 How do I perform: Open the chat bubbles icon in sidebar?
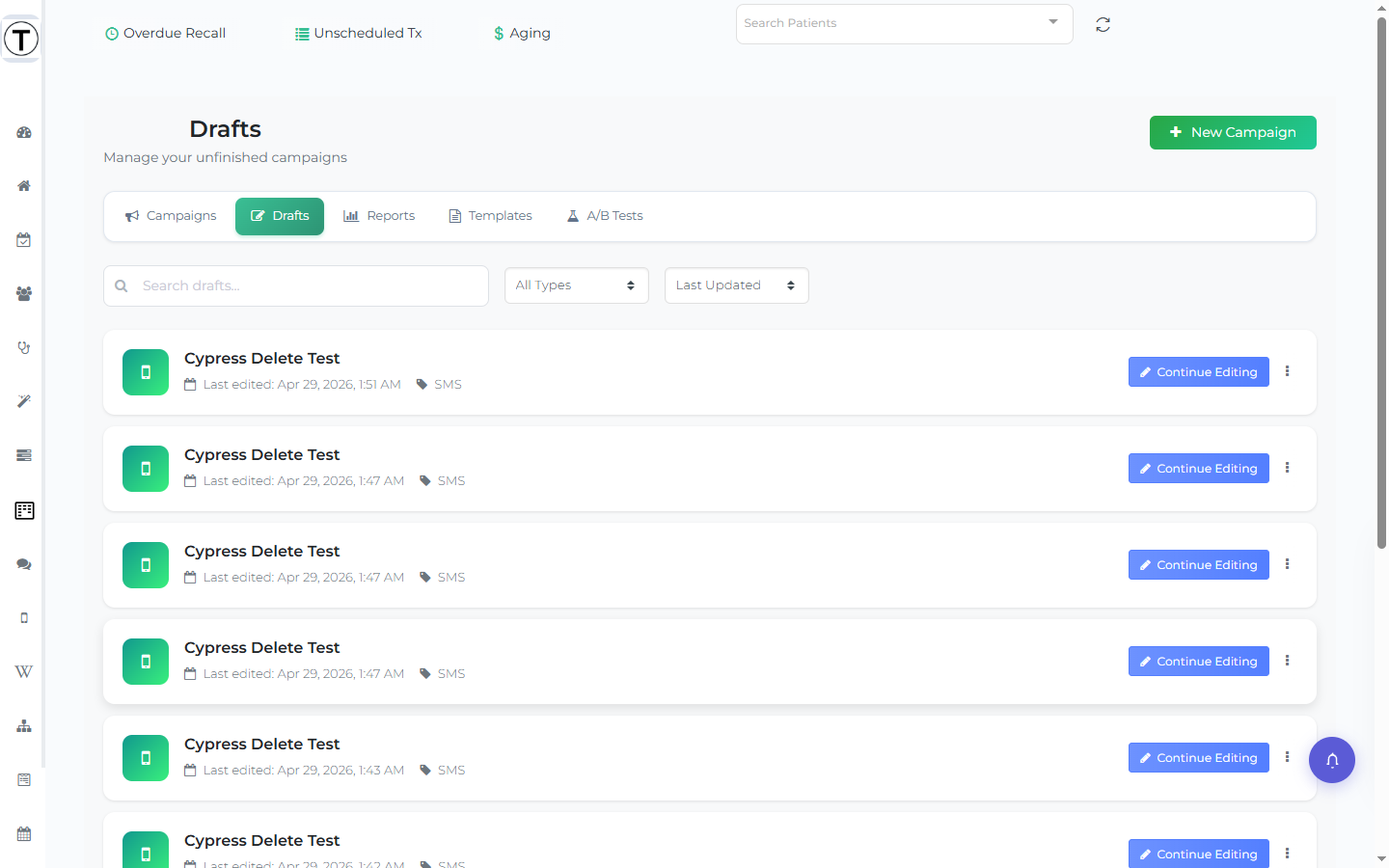(x=24, y=564)
